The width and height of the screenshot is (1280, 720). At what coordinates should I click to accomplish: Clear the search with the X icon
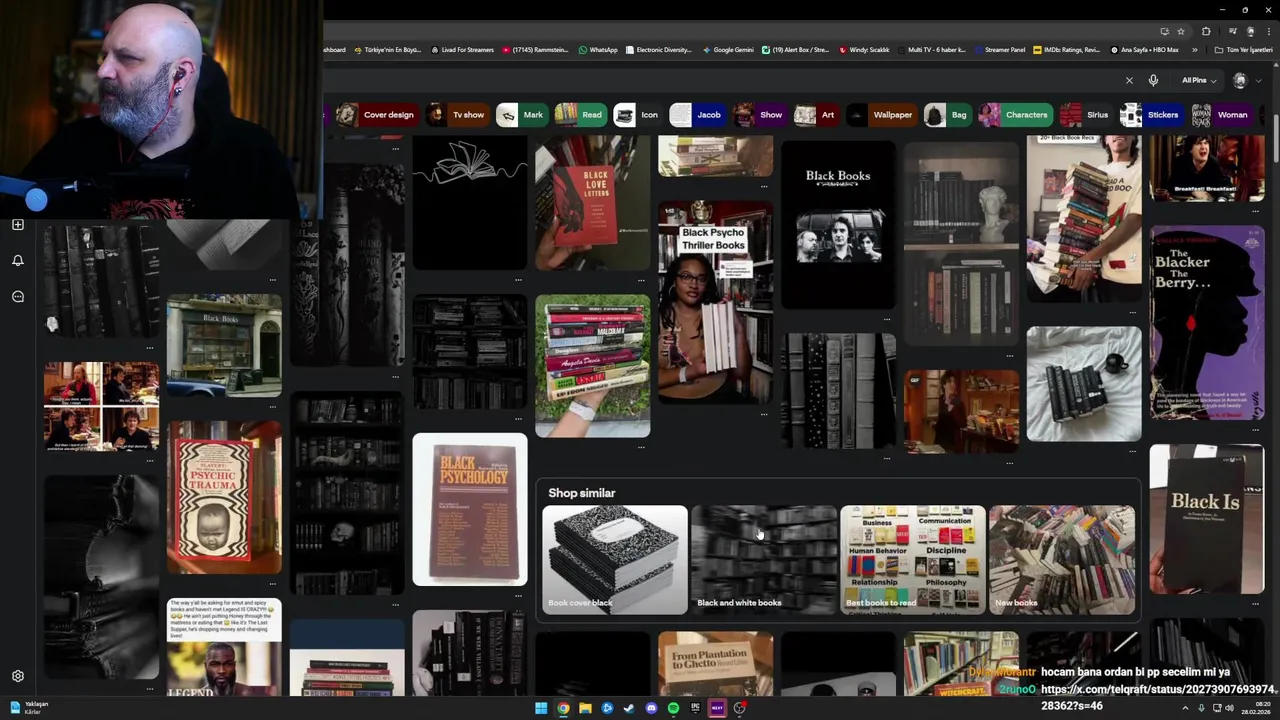point(1129,80)
